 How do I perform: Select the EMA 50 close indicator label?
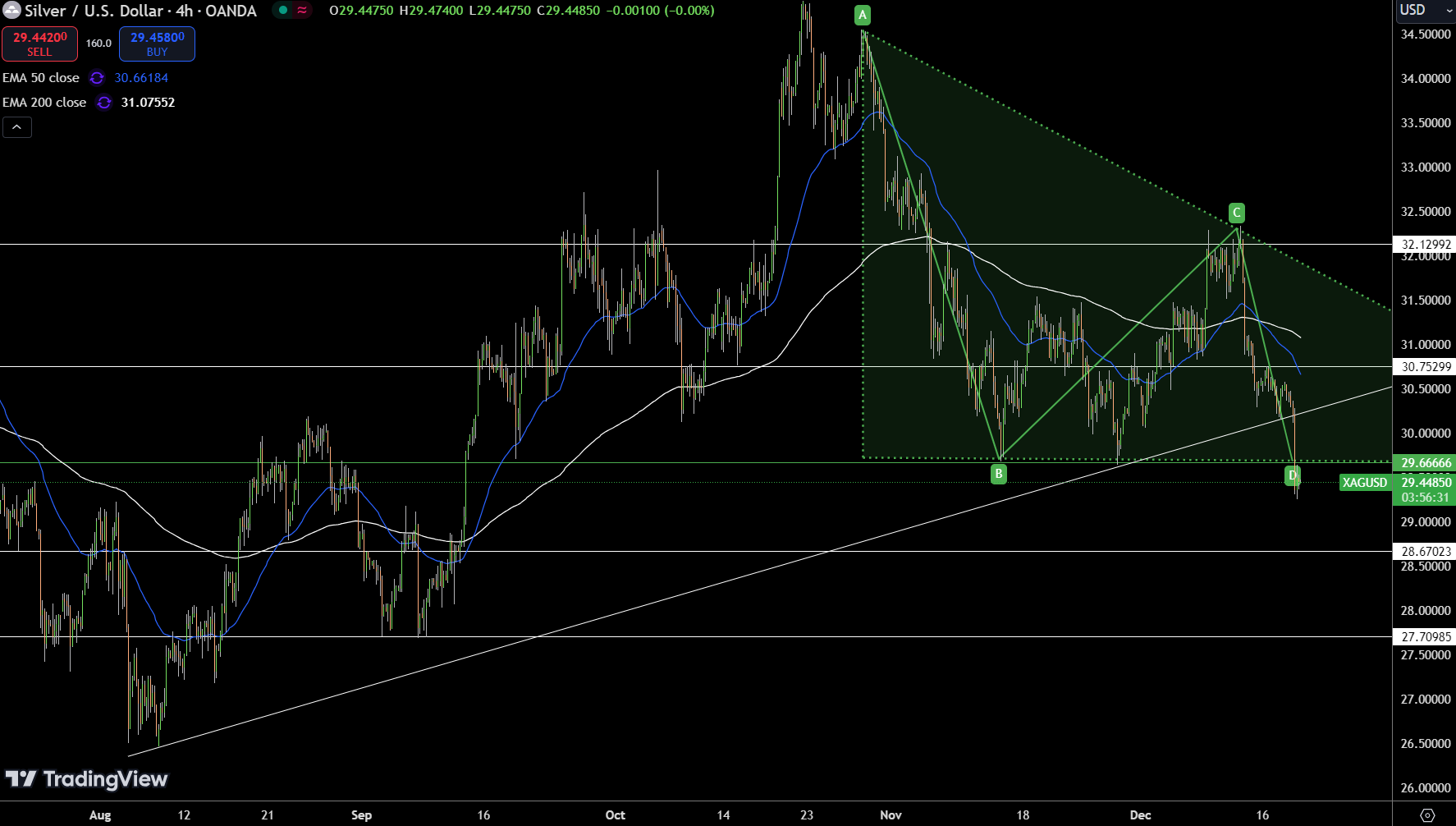pyautogui.click(x=41, y=78)
